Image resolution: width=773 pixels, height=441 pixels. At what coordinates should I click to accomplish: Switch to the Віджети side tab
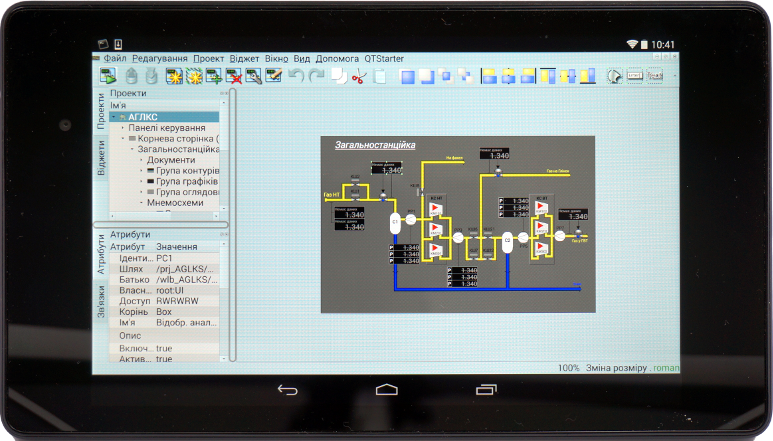(101, 158)
